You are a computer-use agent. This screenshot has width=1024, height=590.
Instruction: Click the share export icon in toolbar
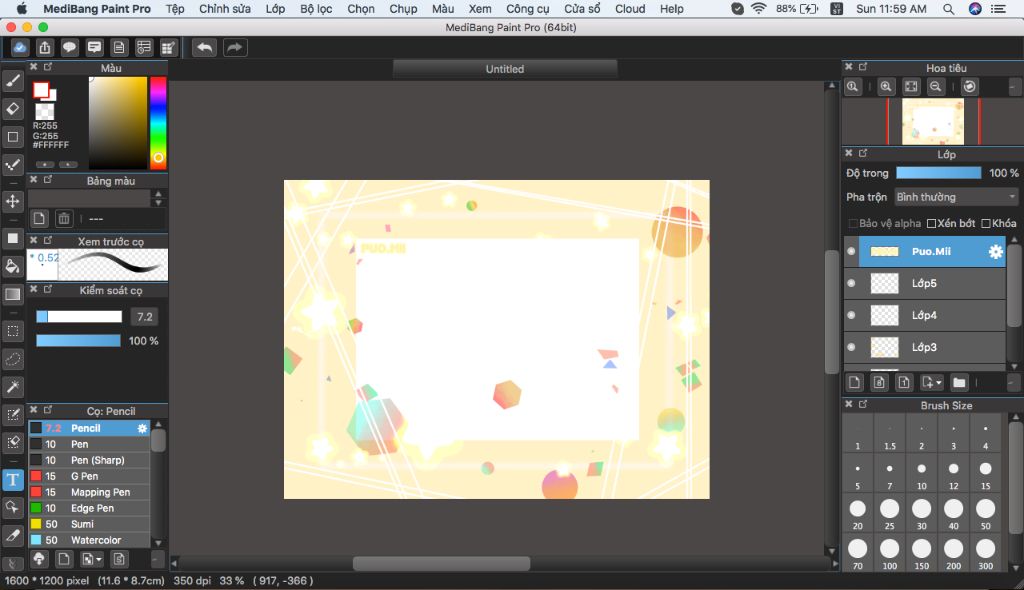(x=44, y=47)
